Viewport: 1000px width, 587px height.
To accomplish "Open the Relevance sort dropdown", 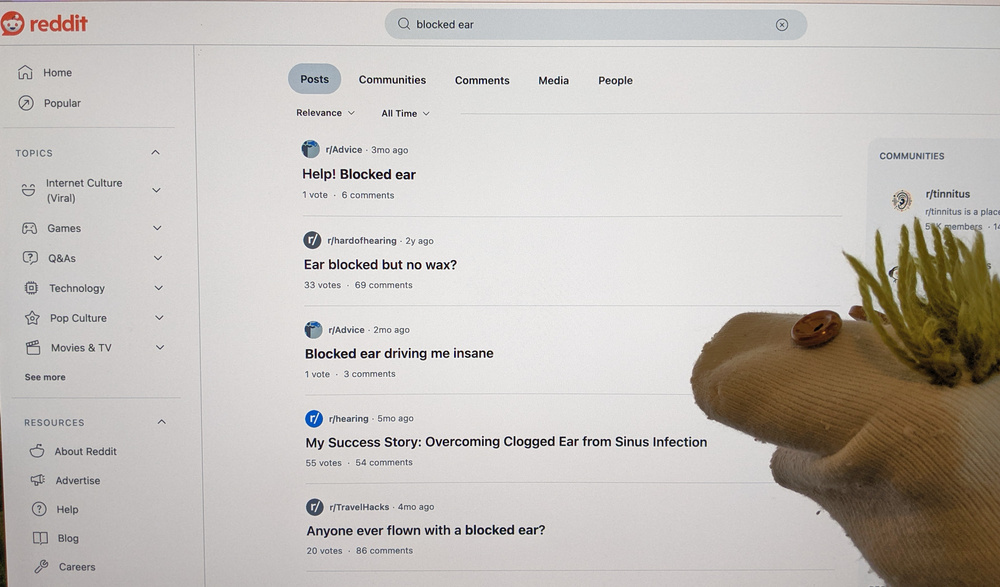I will pyautogui.click(x=325, y=113).
